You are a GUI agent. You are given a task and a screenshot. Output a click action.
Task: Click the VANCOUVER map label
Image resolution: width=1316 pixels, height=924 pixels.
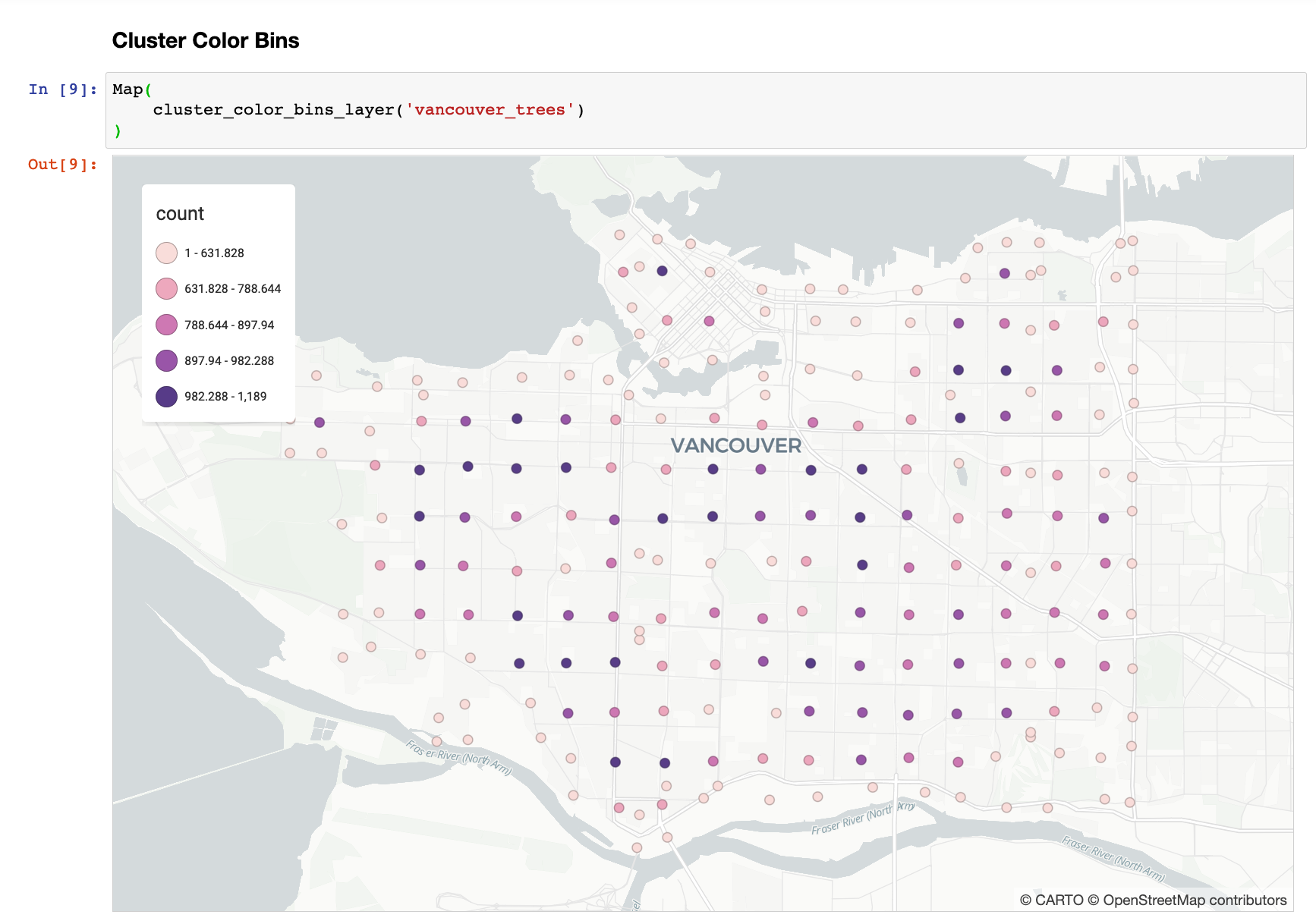[x=735, y=446]
